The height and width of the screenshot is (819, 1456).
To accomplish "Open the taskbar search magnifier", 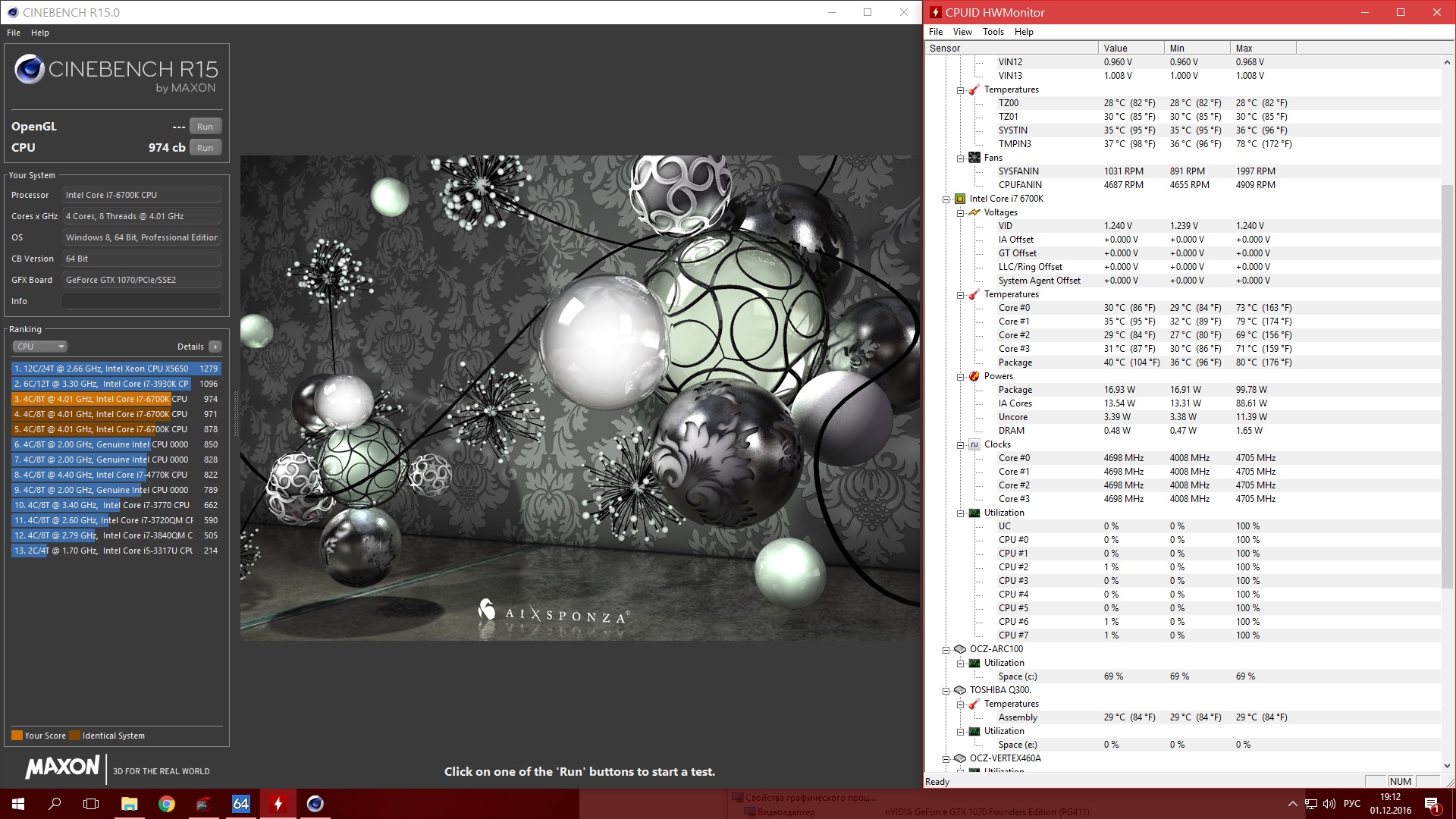I will point(55,804).
